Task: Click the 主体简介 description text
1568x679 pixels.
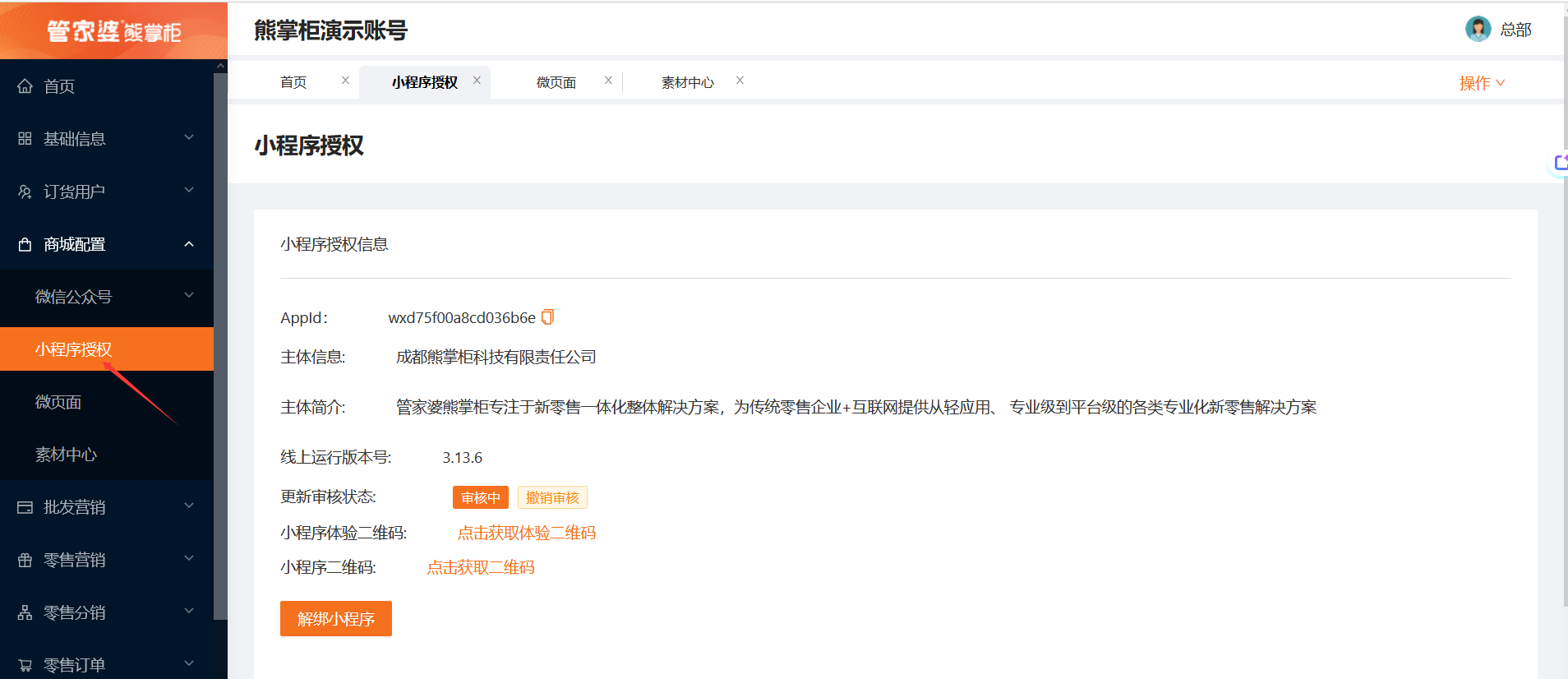Action: point(856,407)
